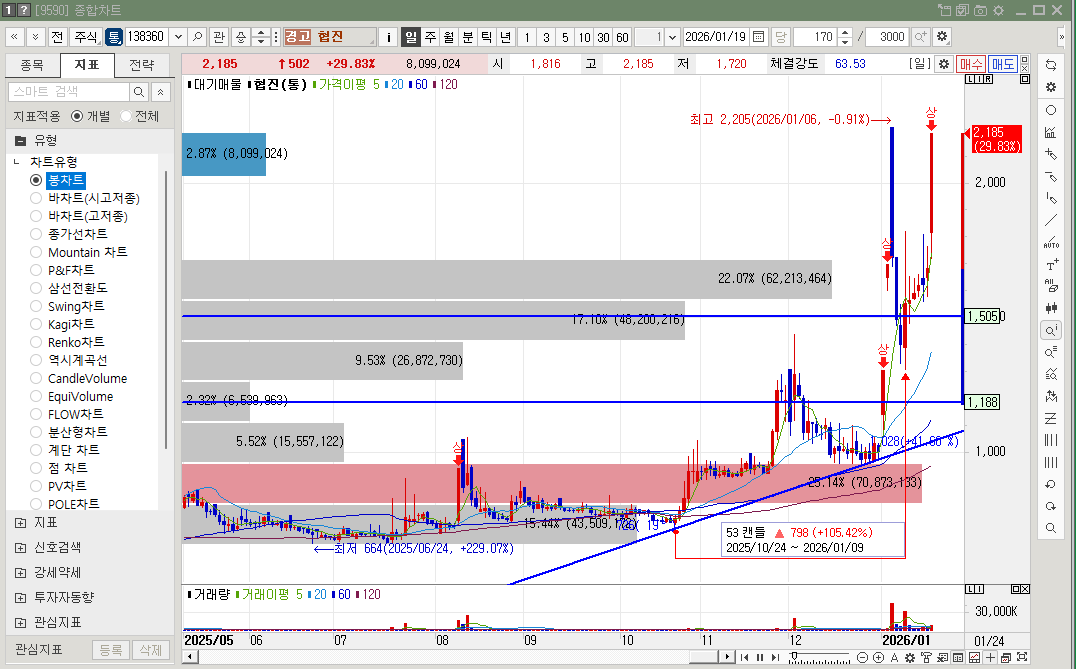The width and height of the screenshot is (1076, 669).
Task: Toggle the magnifier info lookup tool
Action: (1051, 331)
